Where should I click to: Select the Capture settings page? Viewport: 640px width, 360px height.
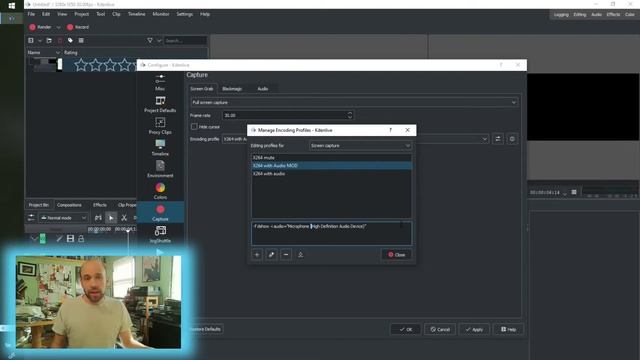pos(160,213)
